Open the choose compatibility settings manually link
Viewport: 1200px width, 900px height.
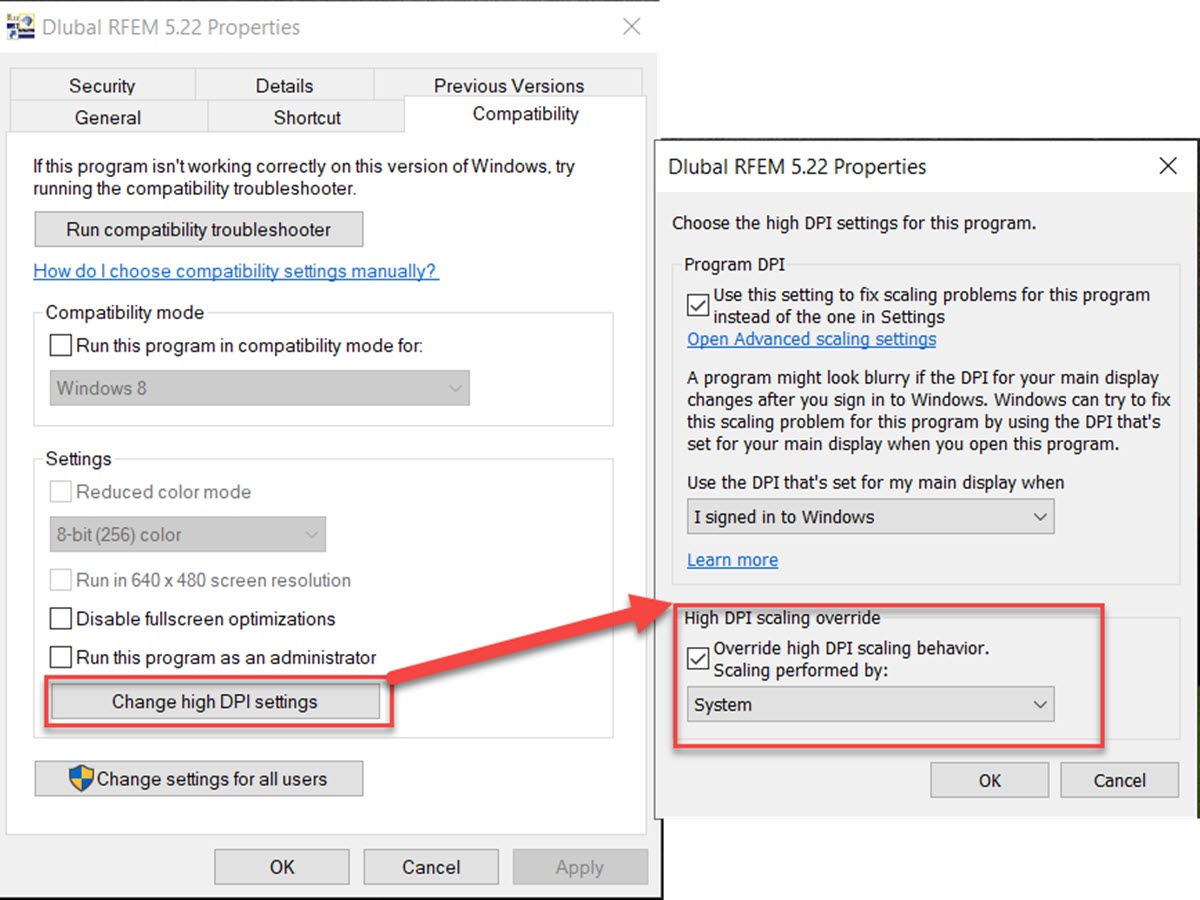pyautogui.click(x=236, y=271)
